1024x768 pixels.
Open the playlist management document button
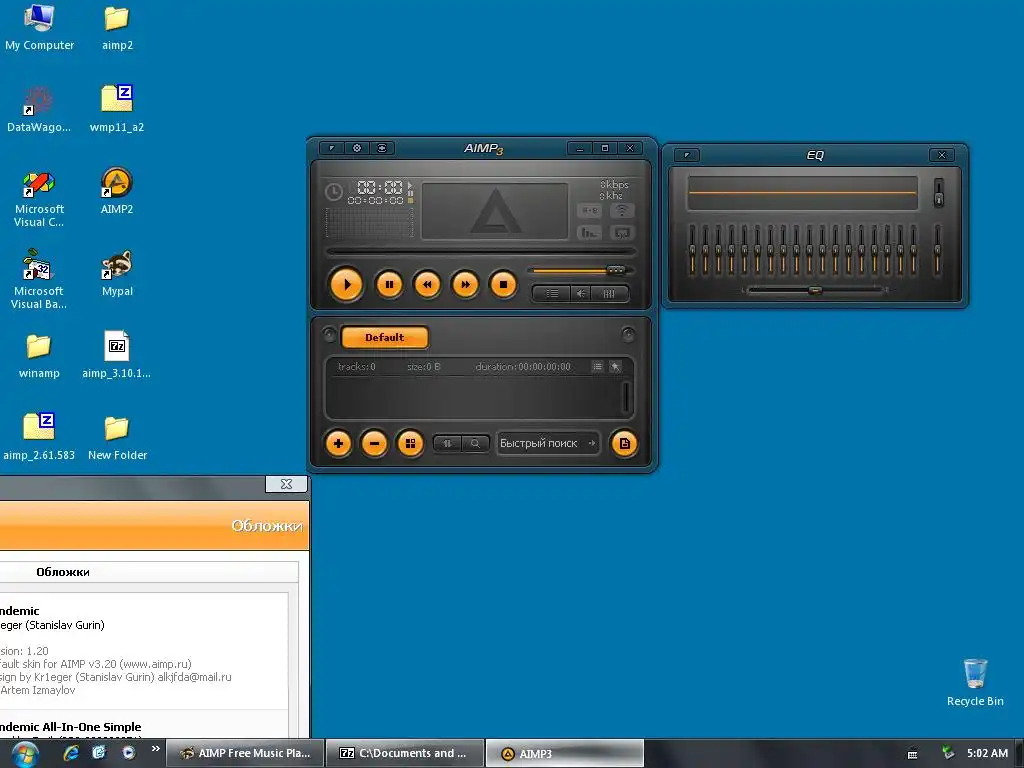[x=624, y=443]
